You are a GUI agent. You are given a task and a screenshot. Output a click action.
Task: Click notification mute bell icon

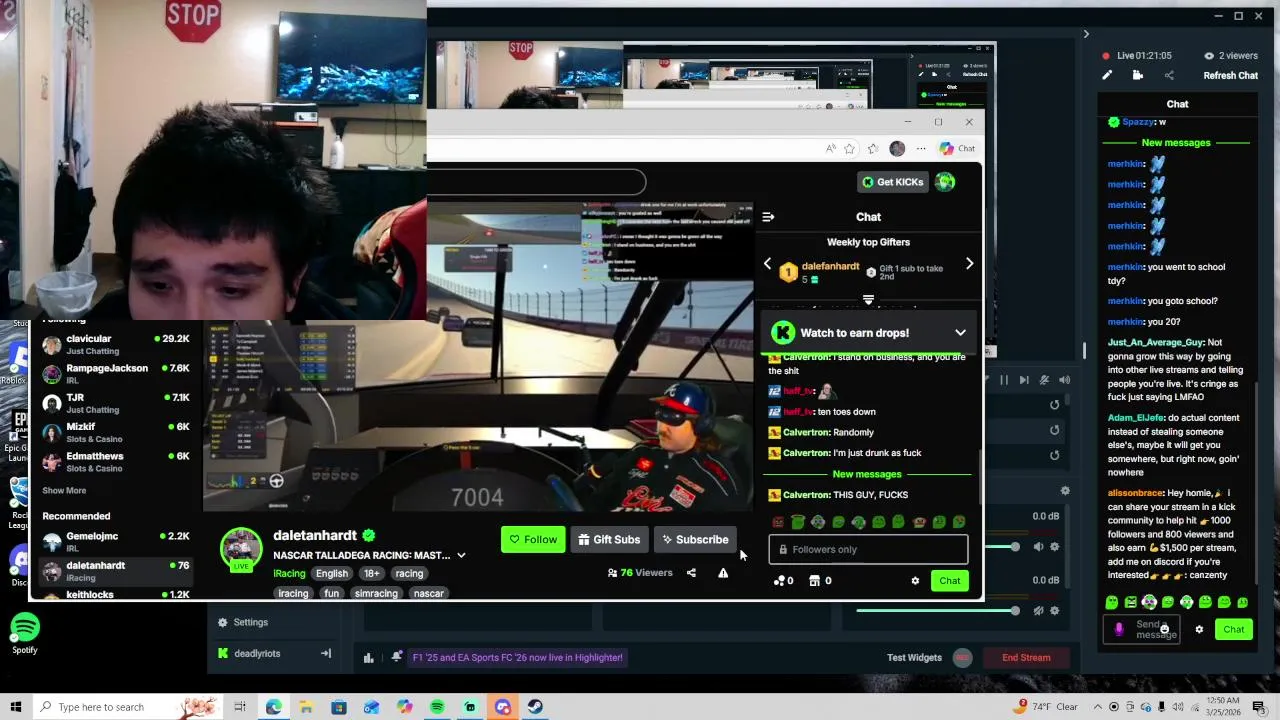click(396, 657)
